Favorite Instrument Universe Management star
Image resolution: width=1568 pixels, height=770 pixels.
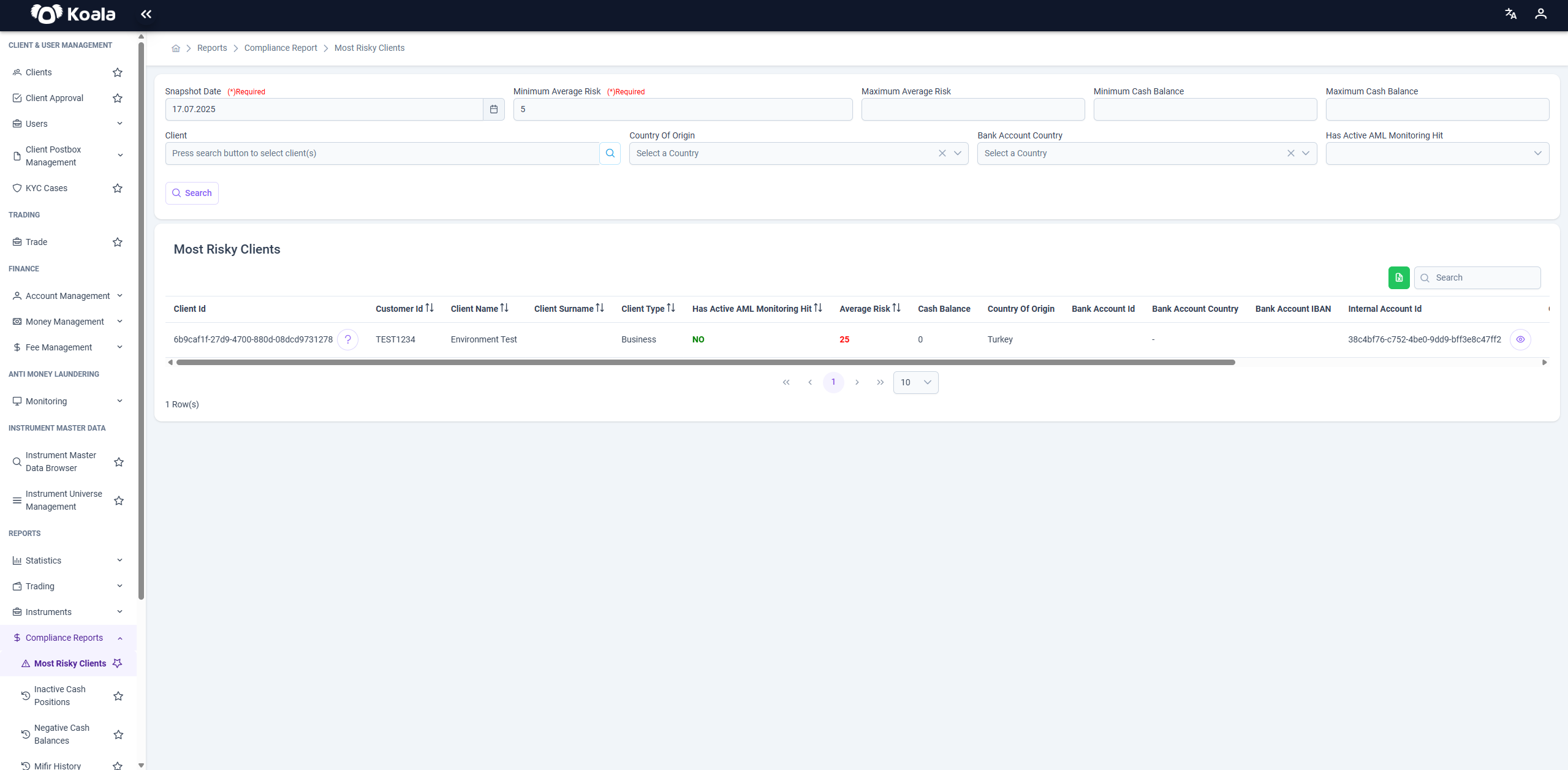[119, 500]
